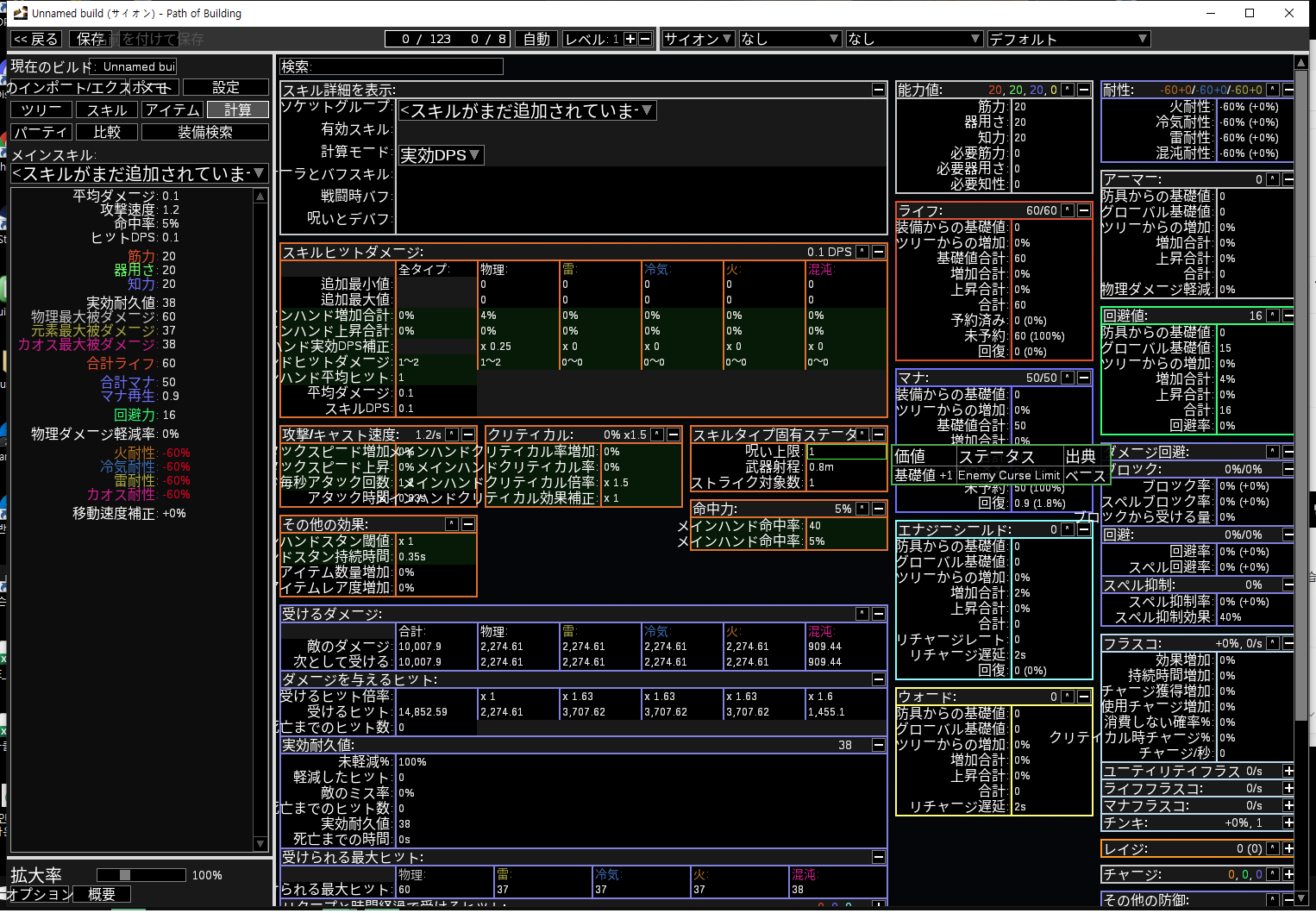Click the << 戻る button
The image size is (1316, 913).
(36, 39)
